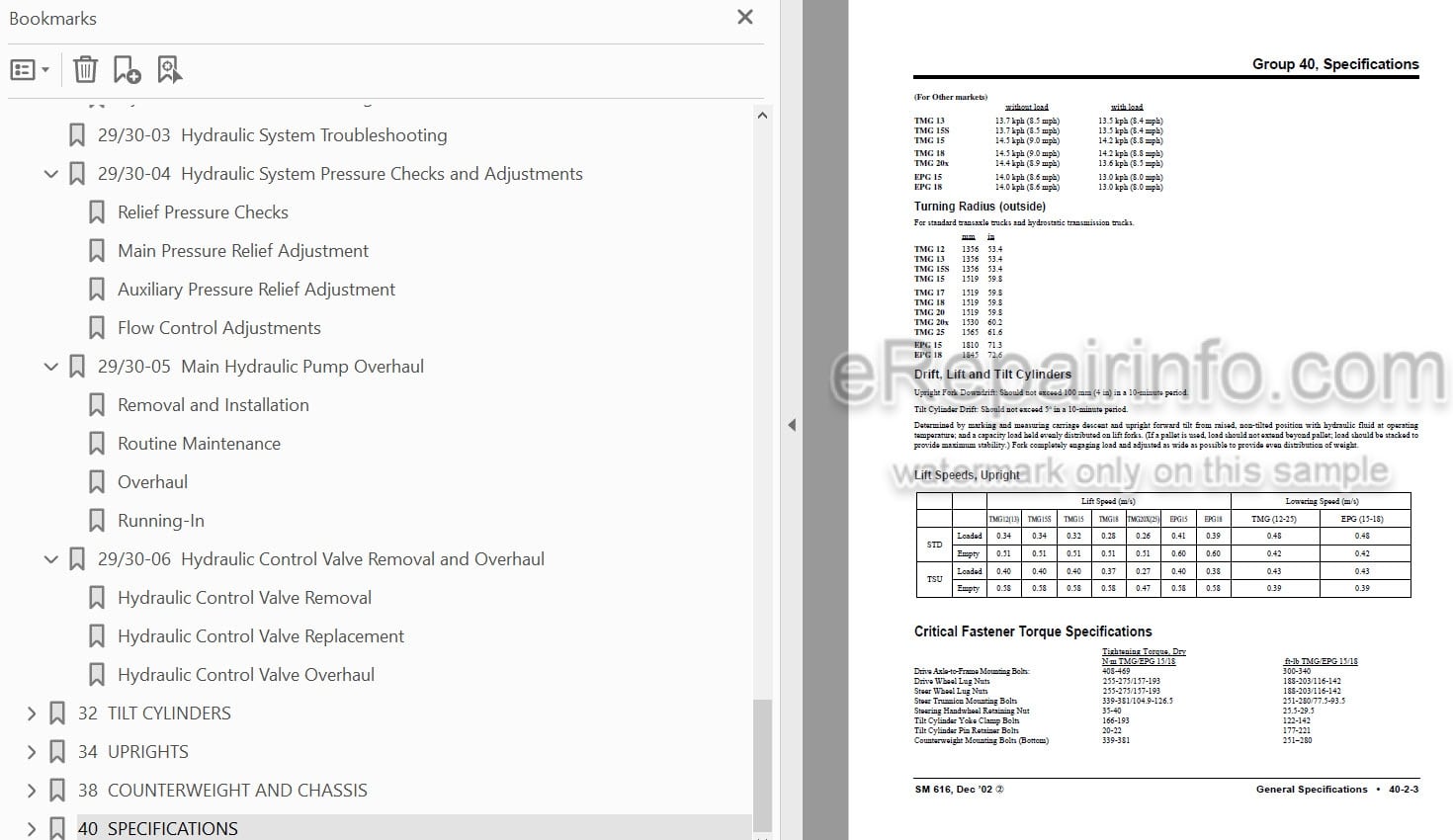1453x840 pixels.
Task: Click 'General Specifications • 40-2-3' footer
Action: tap(1337, 790)
